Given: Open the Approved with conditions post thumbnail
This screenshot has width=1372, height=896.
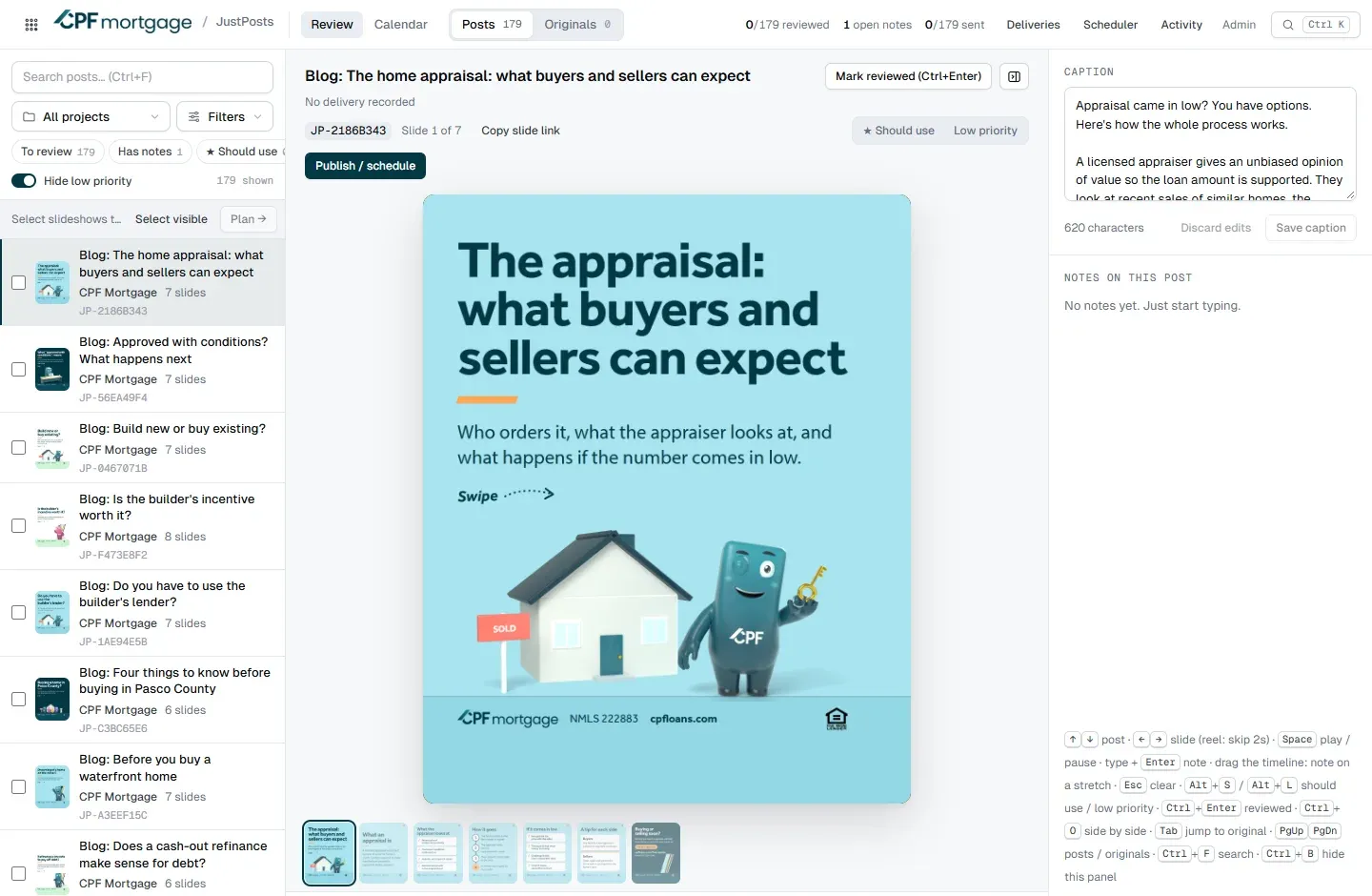Looking at the screenshot, I should (x=52, y=370).
